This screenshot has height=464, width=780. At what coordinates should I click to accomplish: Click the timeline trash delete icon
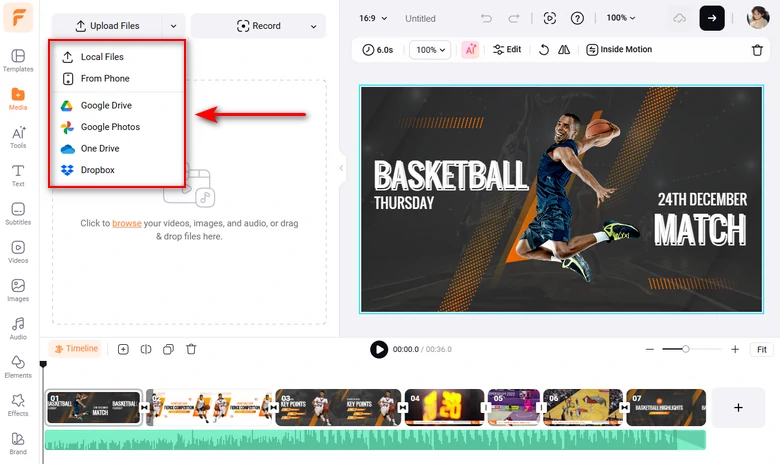pos(191,349)
